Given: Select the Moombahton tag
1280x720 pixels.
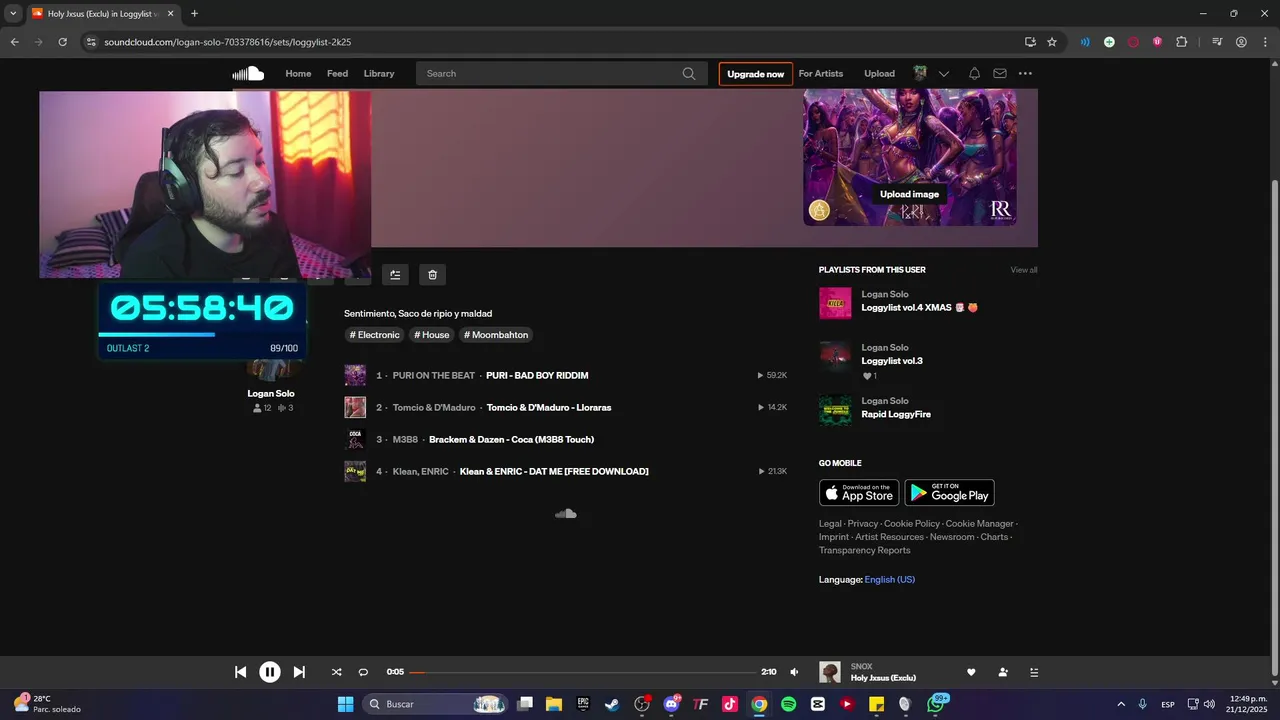Looking at the screenshot, I should pos(497,335).
